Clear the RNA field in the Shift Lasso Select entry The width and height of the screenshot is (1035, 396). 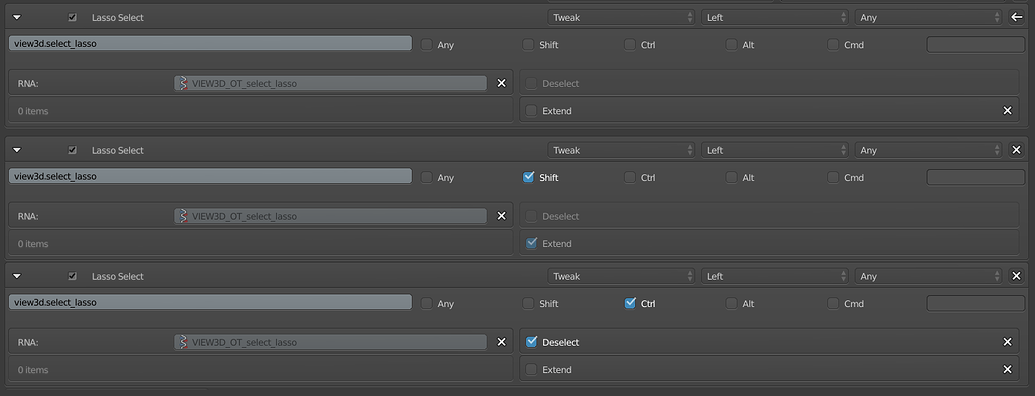[x=501, y=216]
